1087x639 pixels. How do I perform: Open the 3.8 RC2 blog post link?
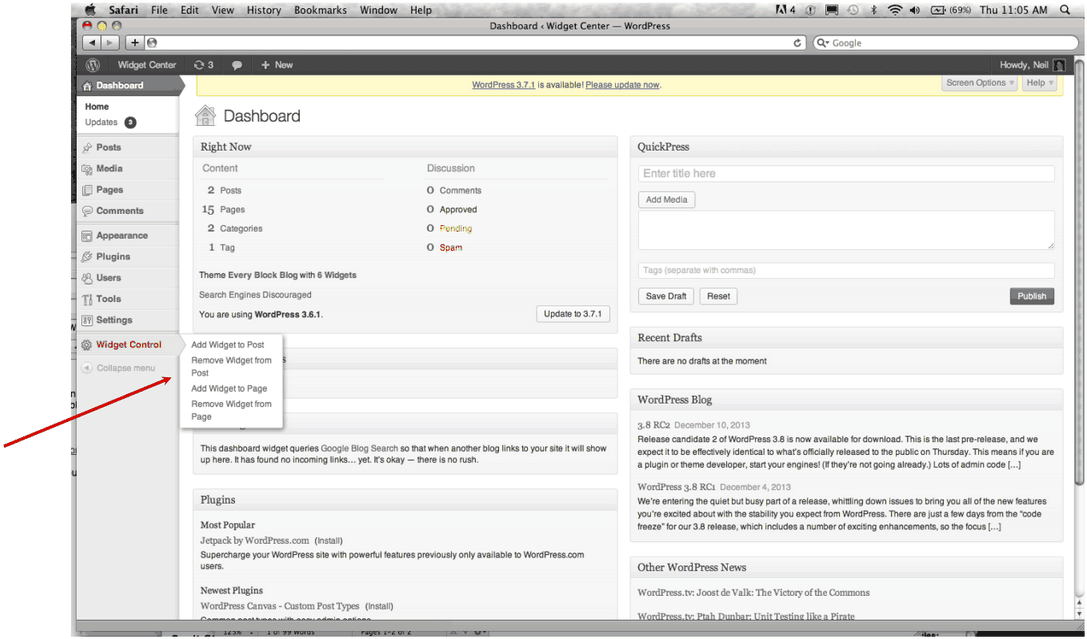pyautogui.click(x=654, y=425)
